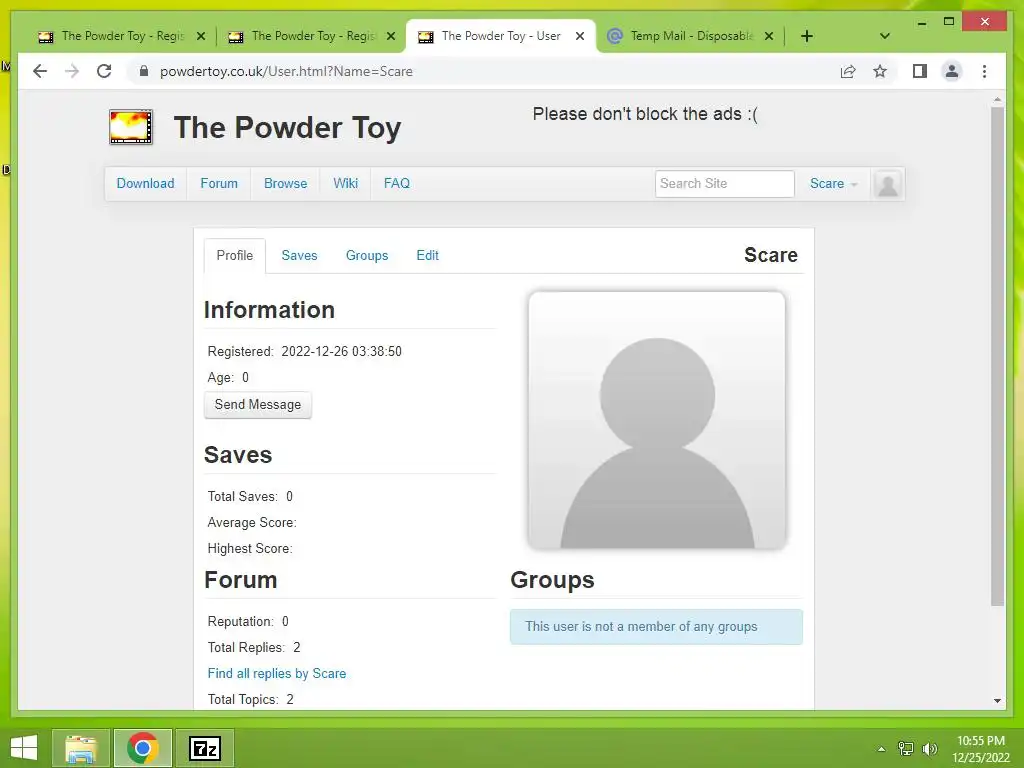Follow the Find all replies by Scare link
The image size is (1024, 768).
277,673
